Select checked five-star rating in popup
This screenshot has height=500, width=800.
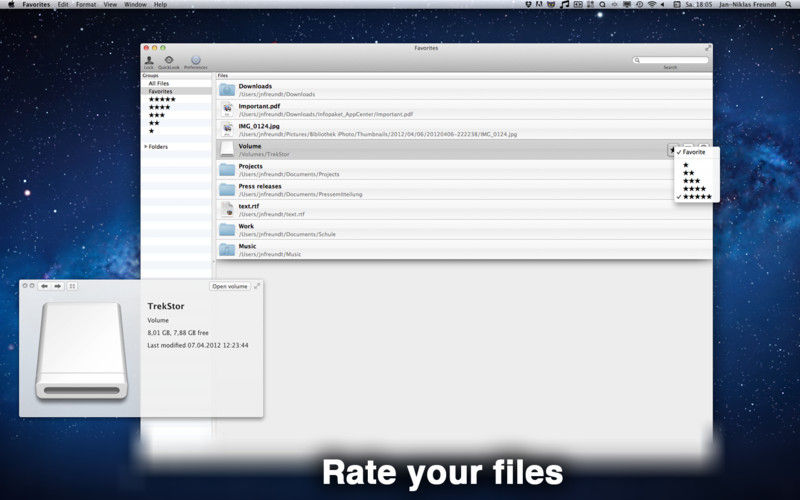[697, 197]
